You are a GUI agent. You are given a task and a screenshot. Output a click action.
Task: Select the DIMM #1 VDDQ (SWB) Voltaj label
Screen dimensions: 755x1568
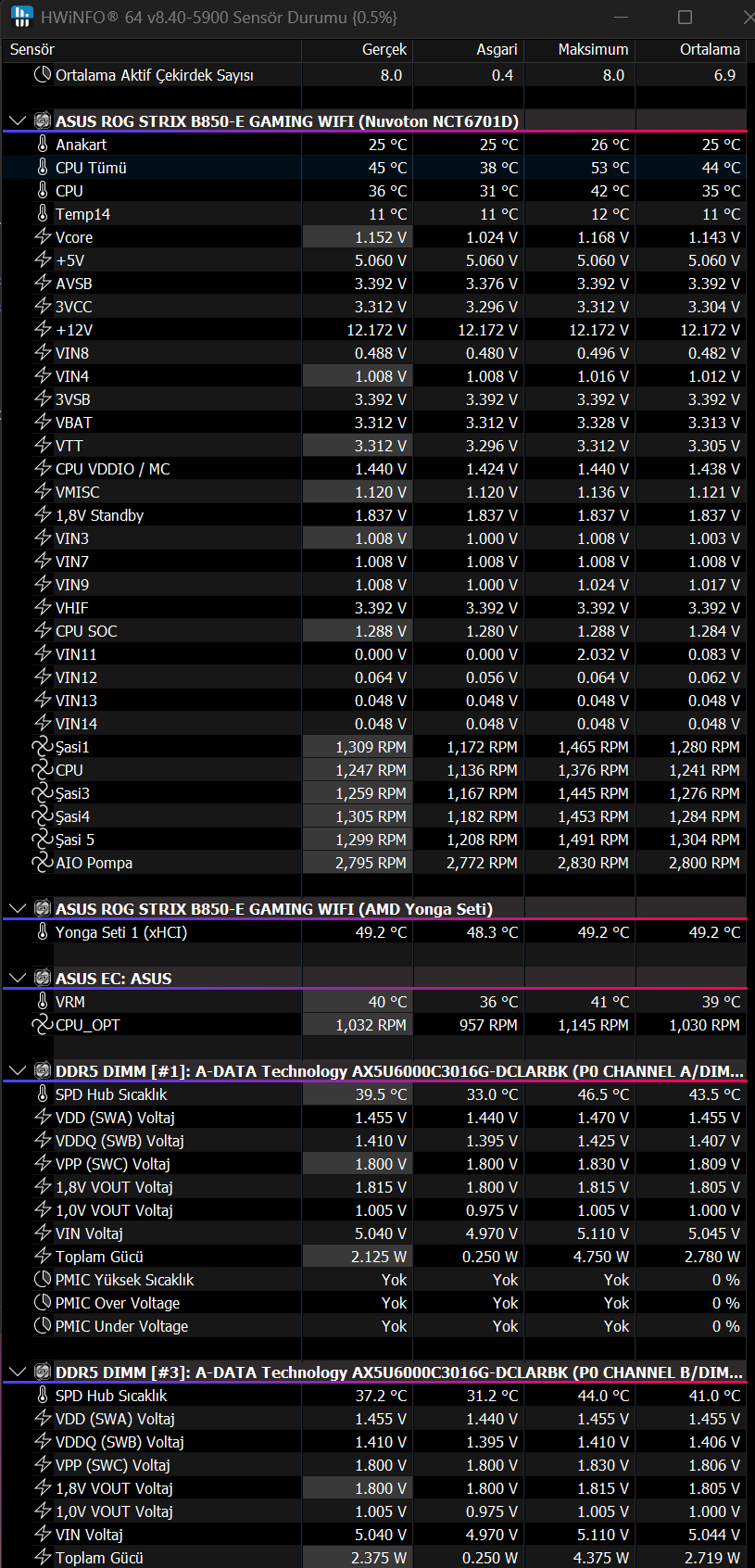(120, 1140)
